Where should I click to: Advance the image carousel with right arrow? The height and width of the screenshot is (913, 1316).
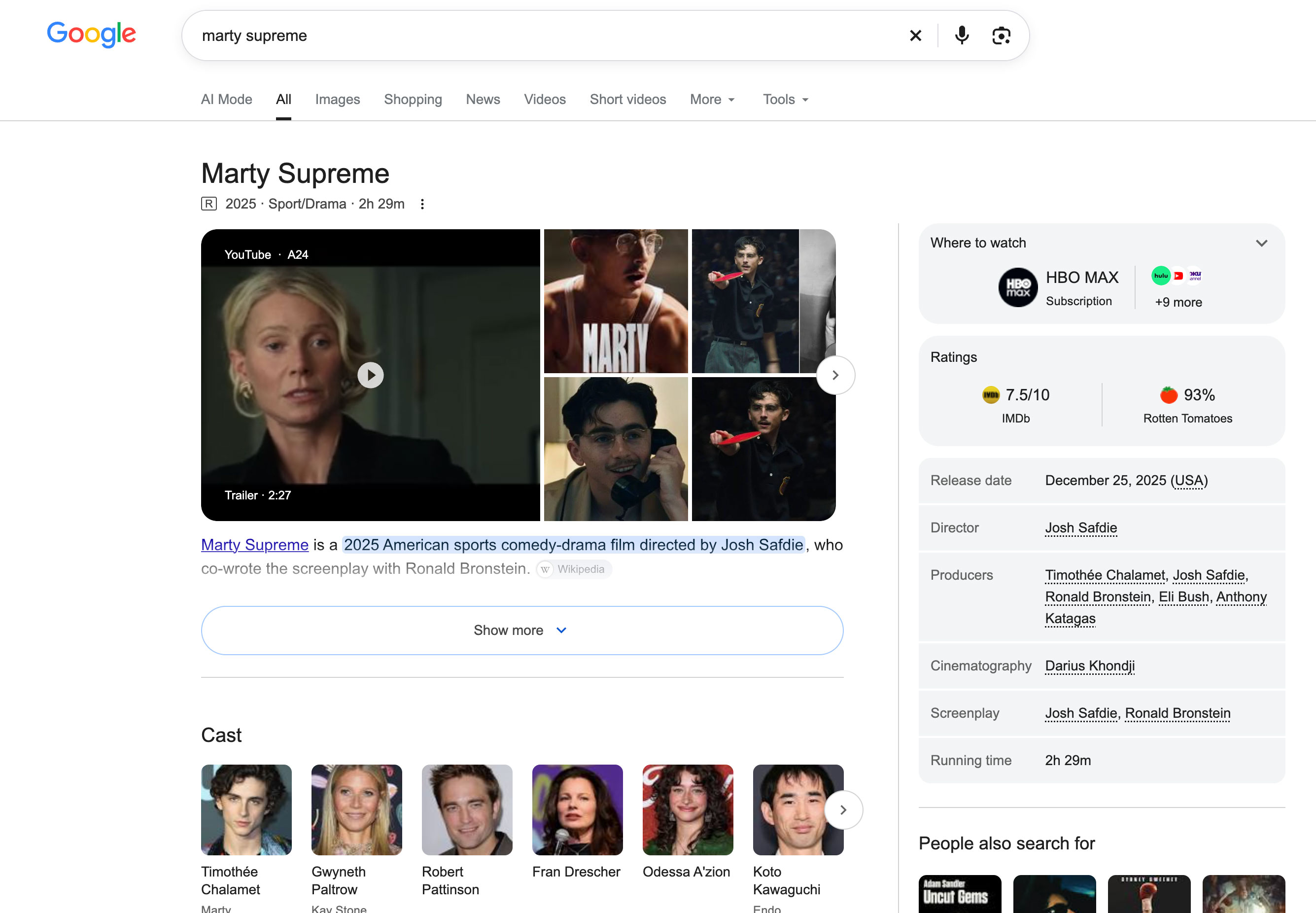tap(835, 375)
